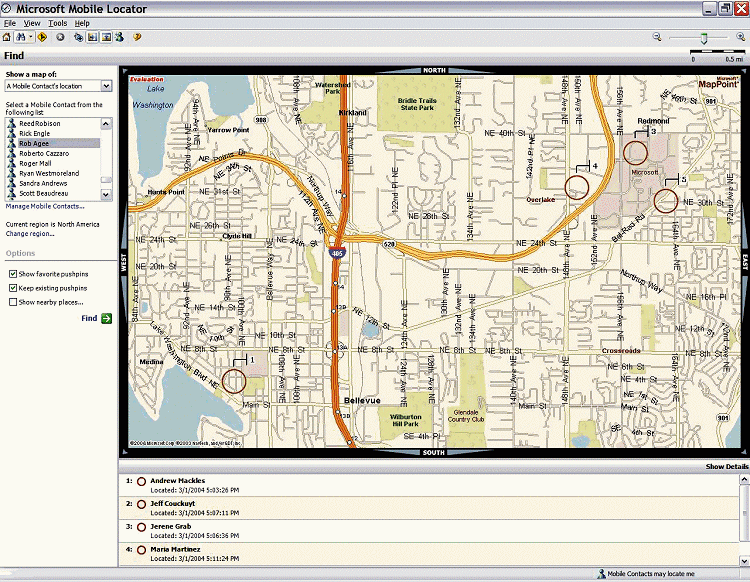750x582 pixels.
Task: Click 'Mobile Contacts may locate me' status
Action: point(646,574)
